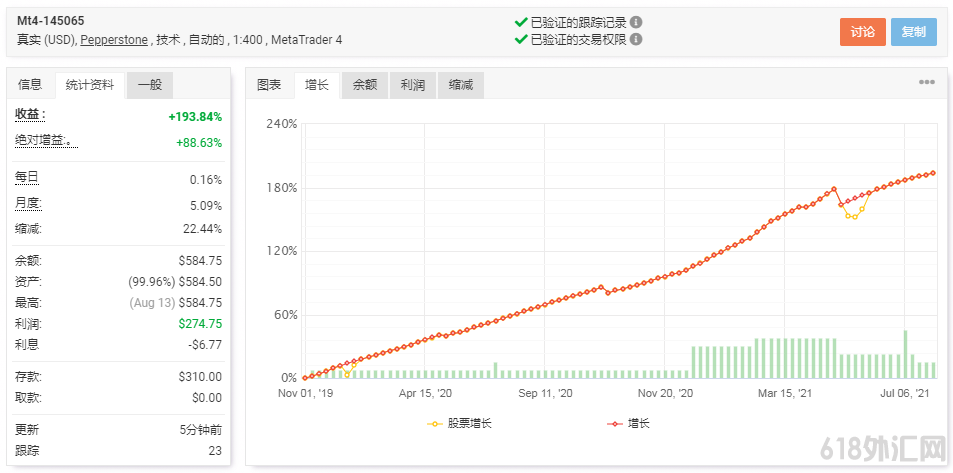Screen dimensions: 953x473
Task: Click the Mar 15, '21 axis label
Action: tap(785, 393)
